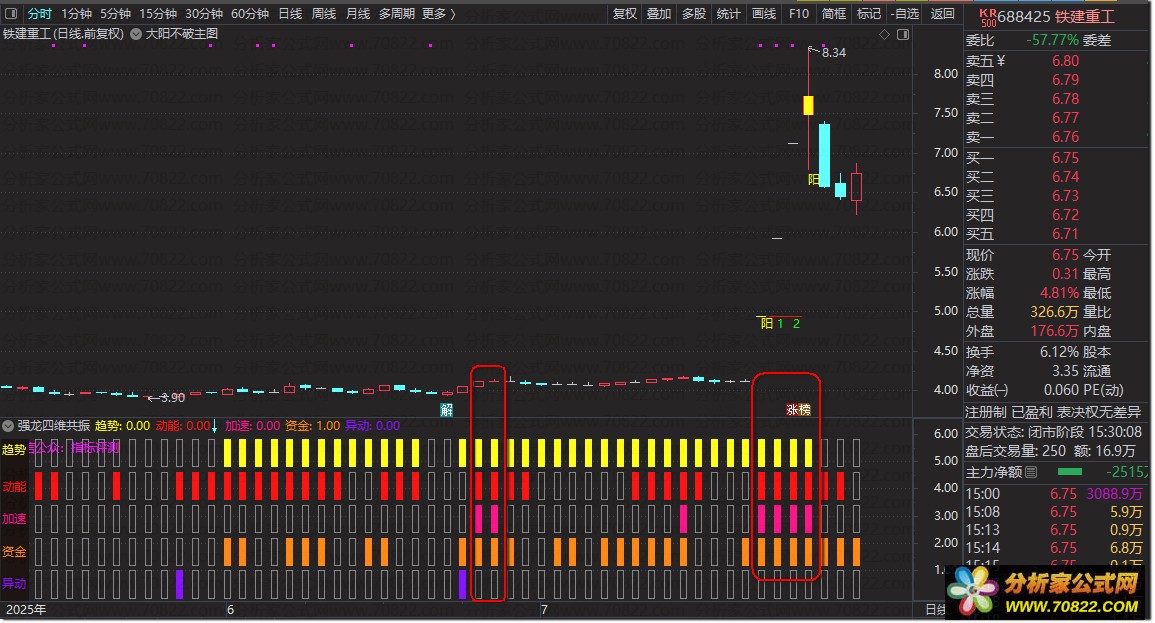Viewport: 1155px width, 623px height.
Task: Click the 2025年 date axis label
Action: pyautogui.click(x=26, y=610)
